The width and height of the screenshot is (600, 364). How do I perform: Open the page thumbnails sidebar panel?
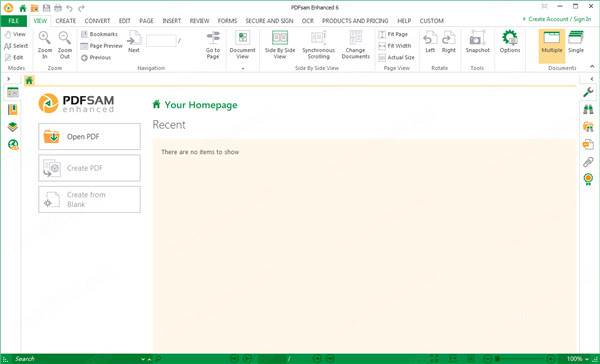click(13, 93)
